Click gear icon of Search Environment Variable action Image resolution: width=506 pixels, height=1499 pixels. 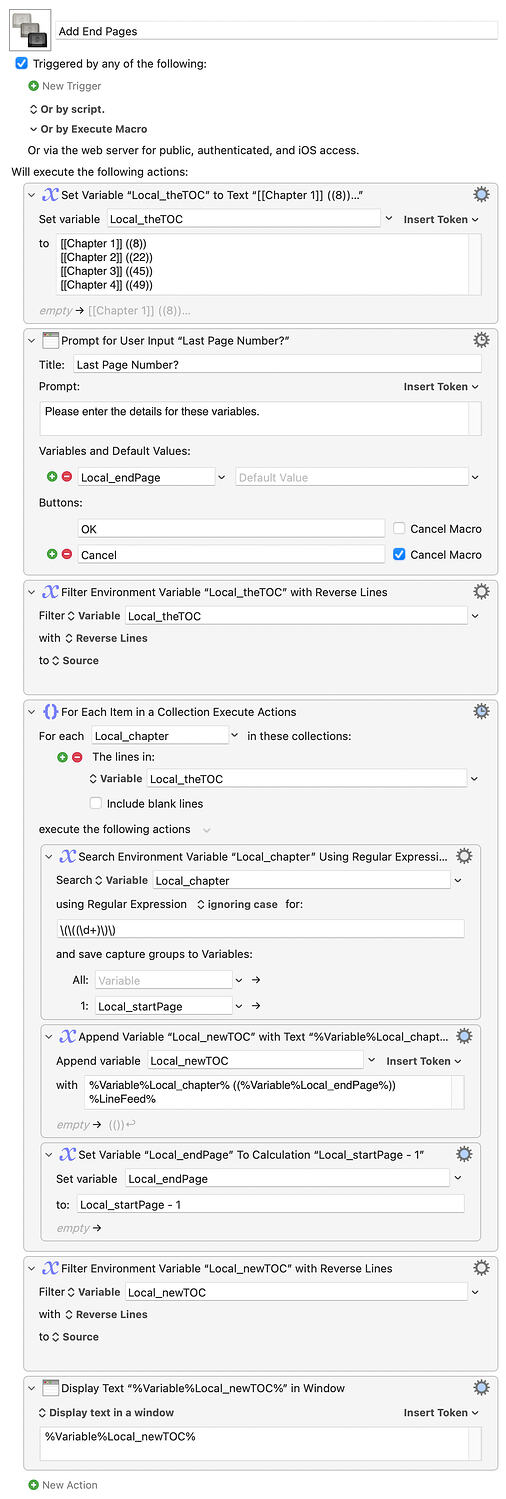(464, 856)
